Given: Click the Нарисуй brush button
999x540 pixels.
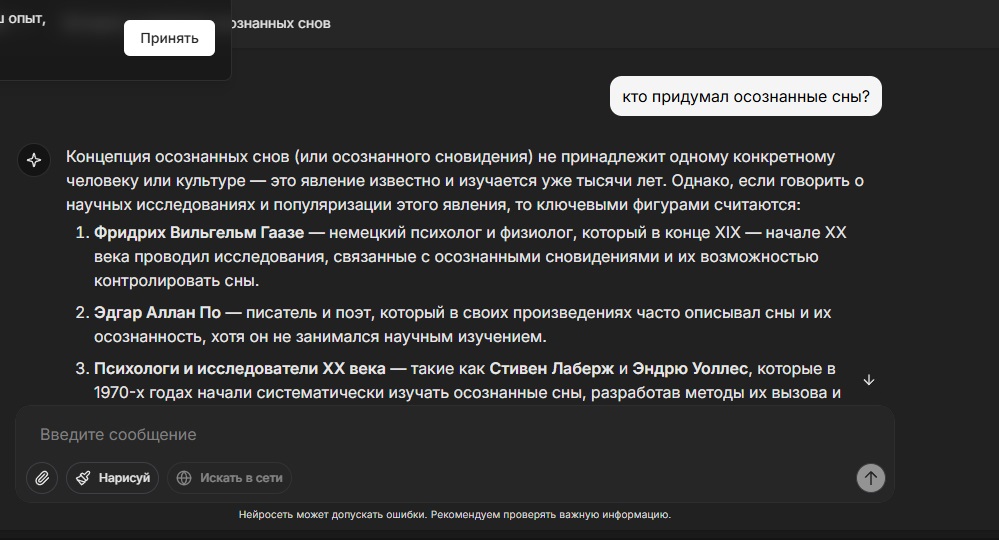Looking at the screenshot, I should 113,478.
